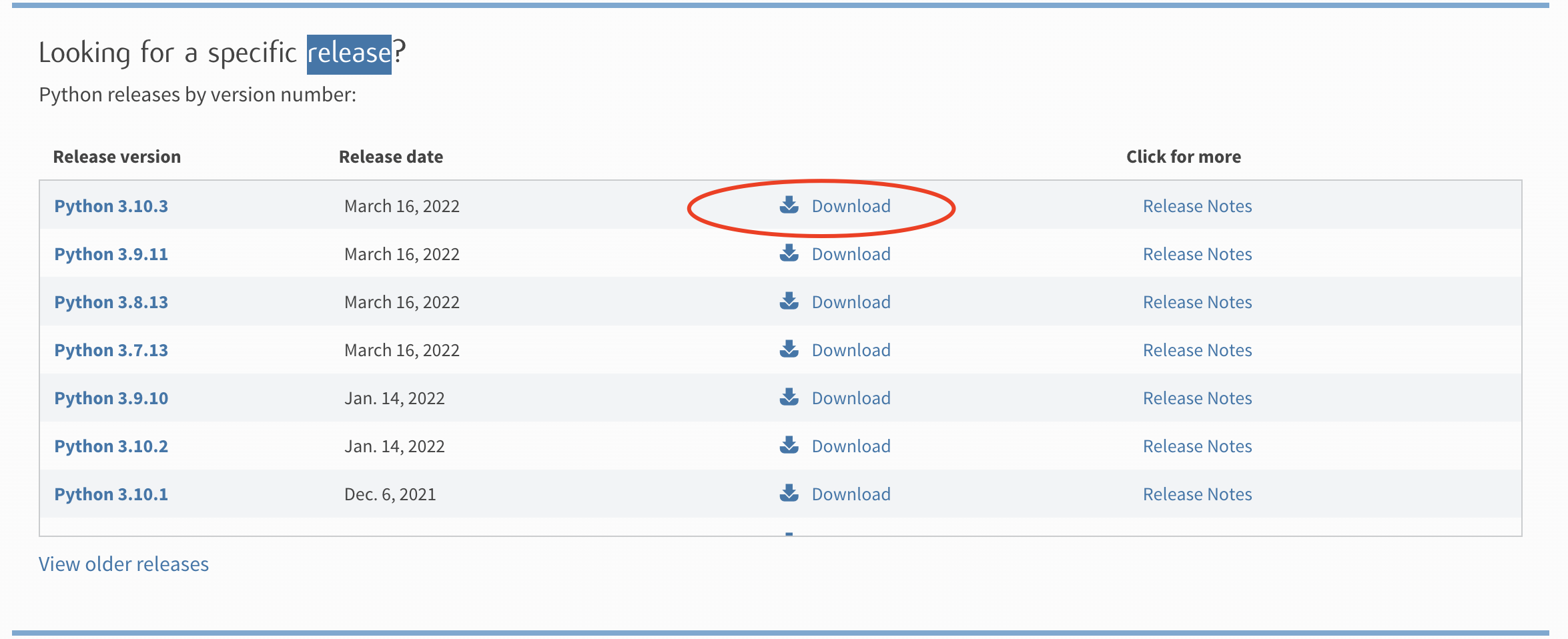Click the 'Release version' column header
Viewport: 1568px width, 639px height.
(117, 157)
